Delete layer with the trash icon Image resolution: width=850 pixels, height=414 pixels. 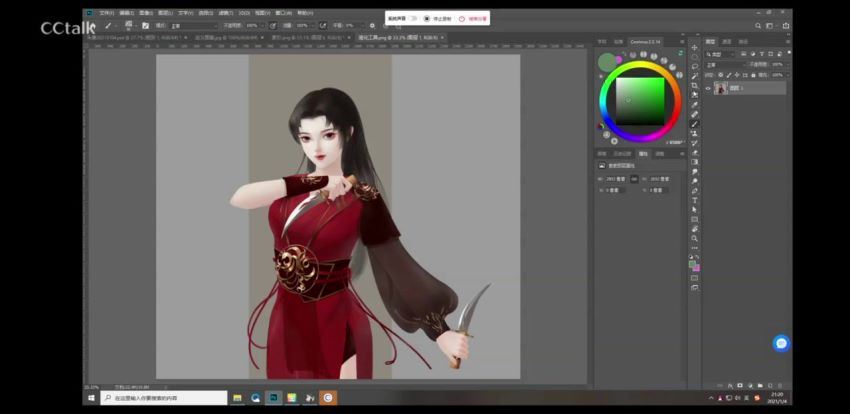(780, 386)
